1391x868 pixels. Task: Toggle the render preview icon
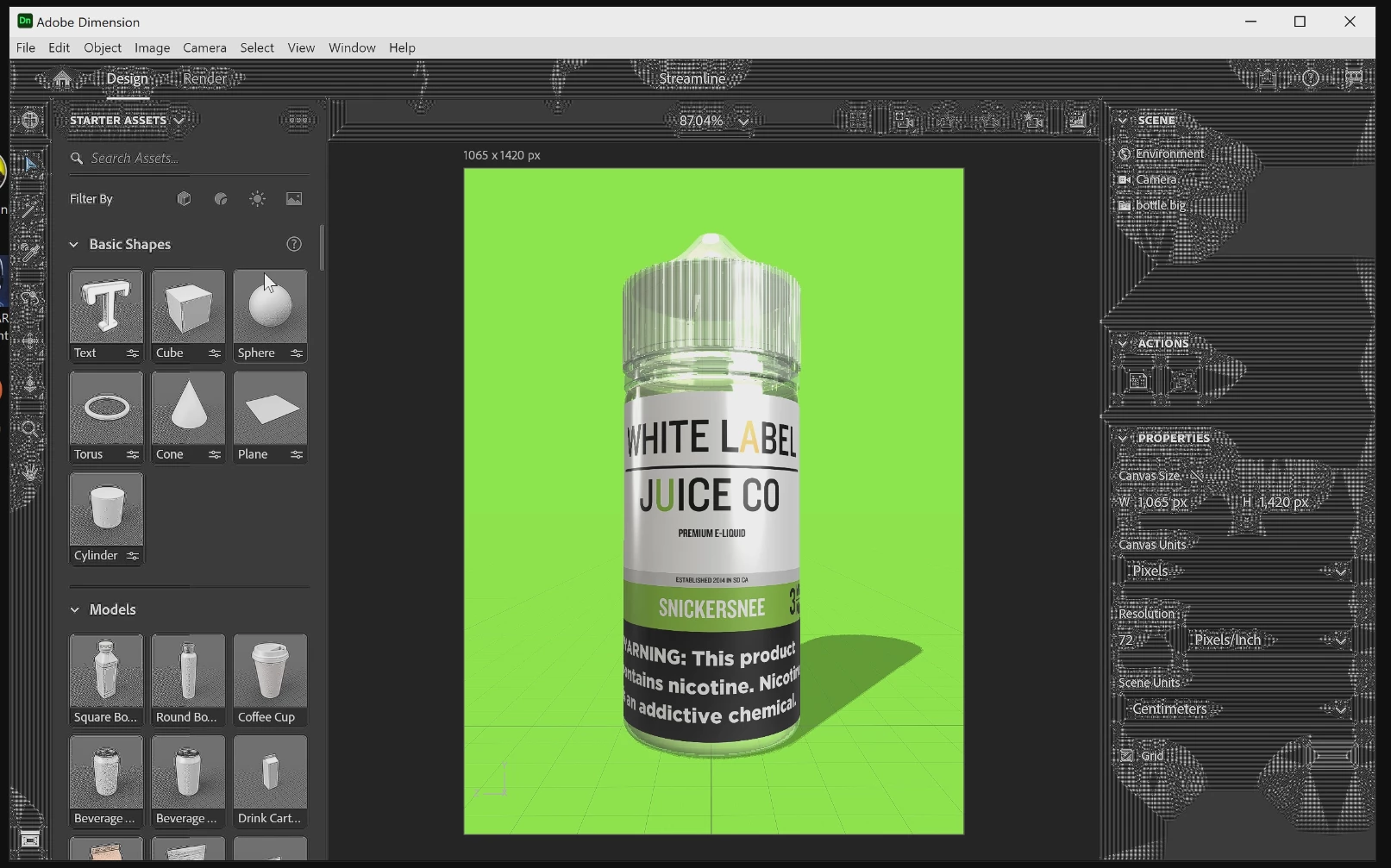click(x=1077, y=121)
